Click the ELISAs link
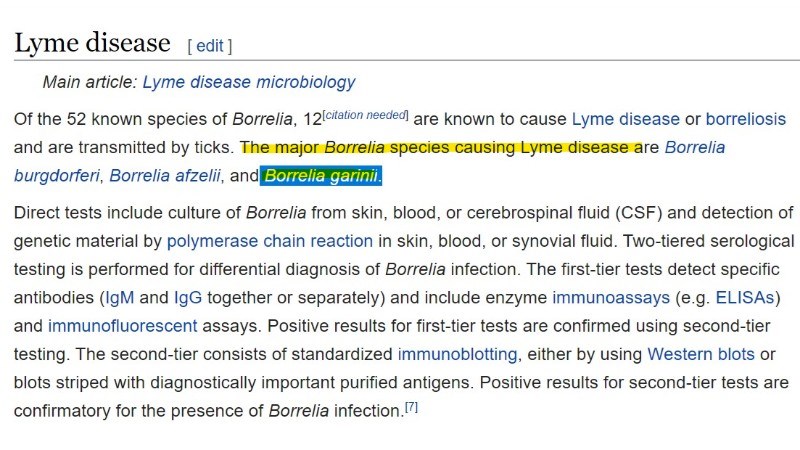 tap(745, 297)
